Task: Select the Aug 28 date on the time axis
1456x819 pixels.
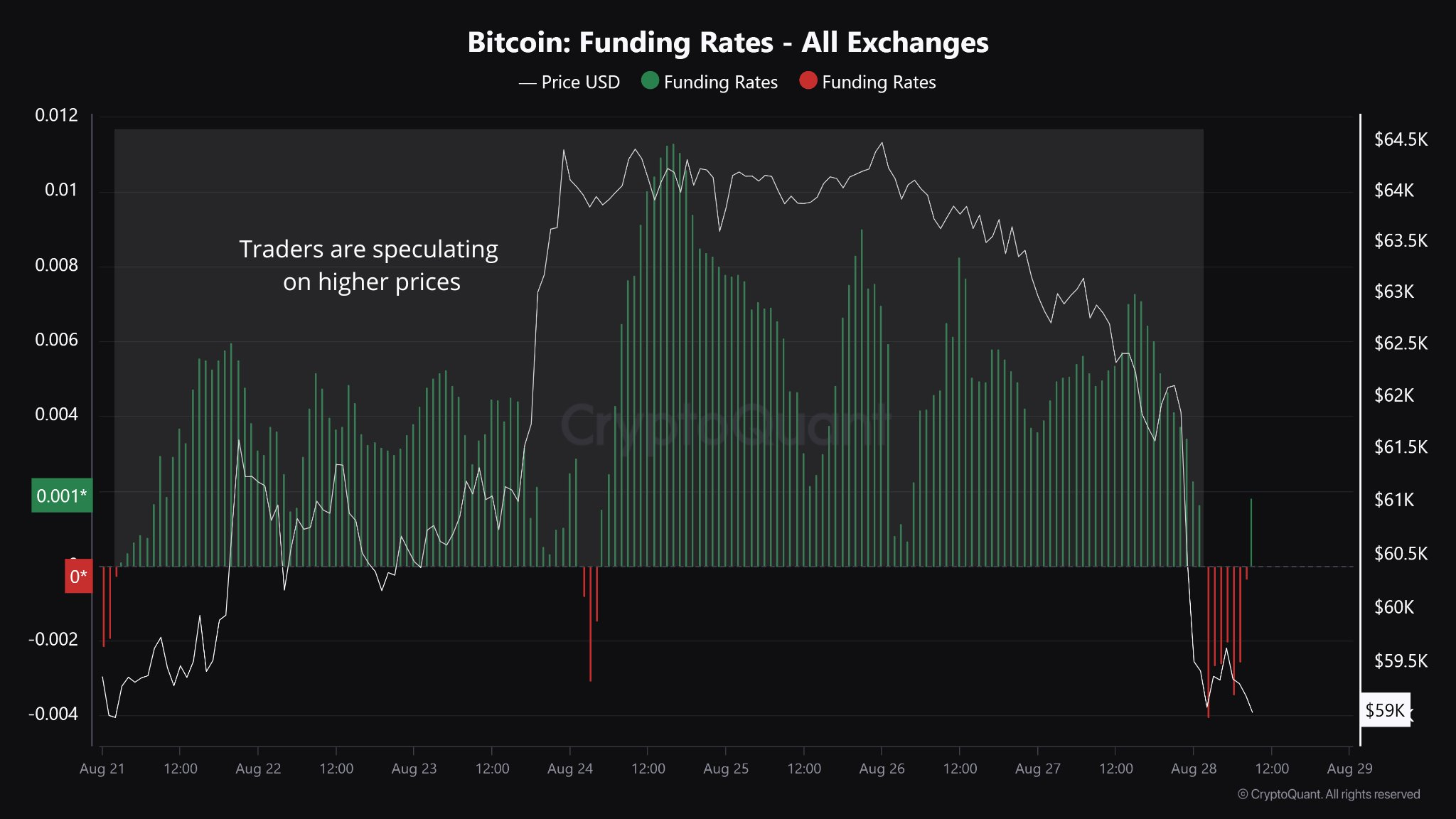Action: pos(1193,769)
